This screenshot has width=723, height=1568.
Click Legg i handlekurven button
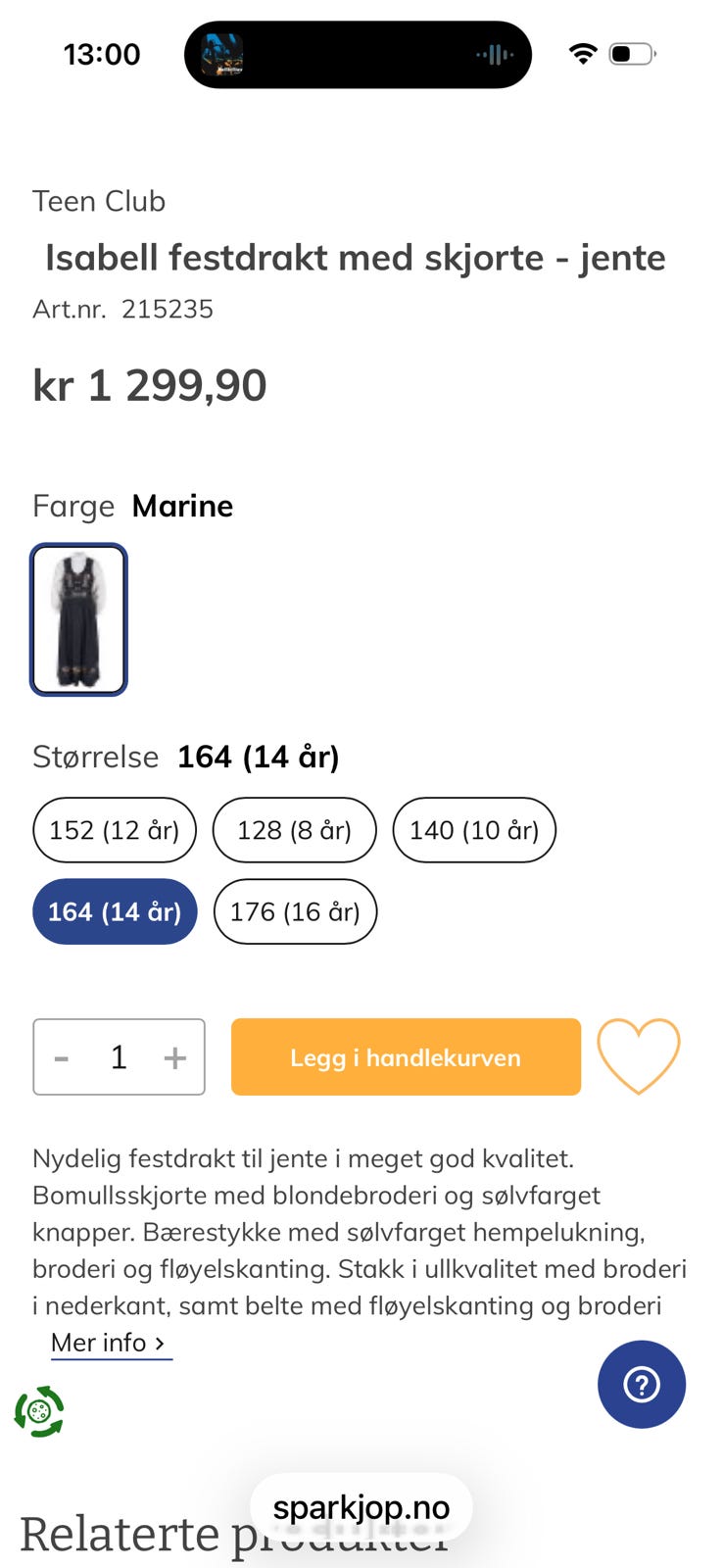pos(406,1056)
